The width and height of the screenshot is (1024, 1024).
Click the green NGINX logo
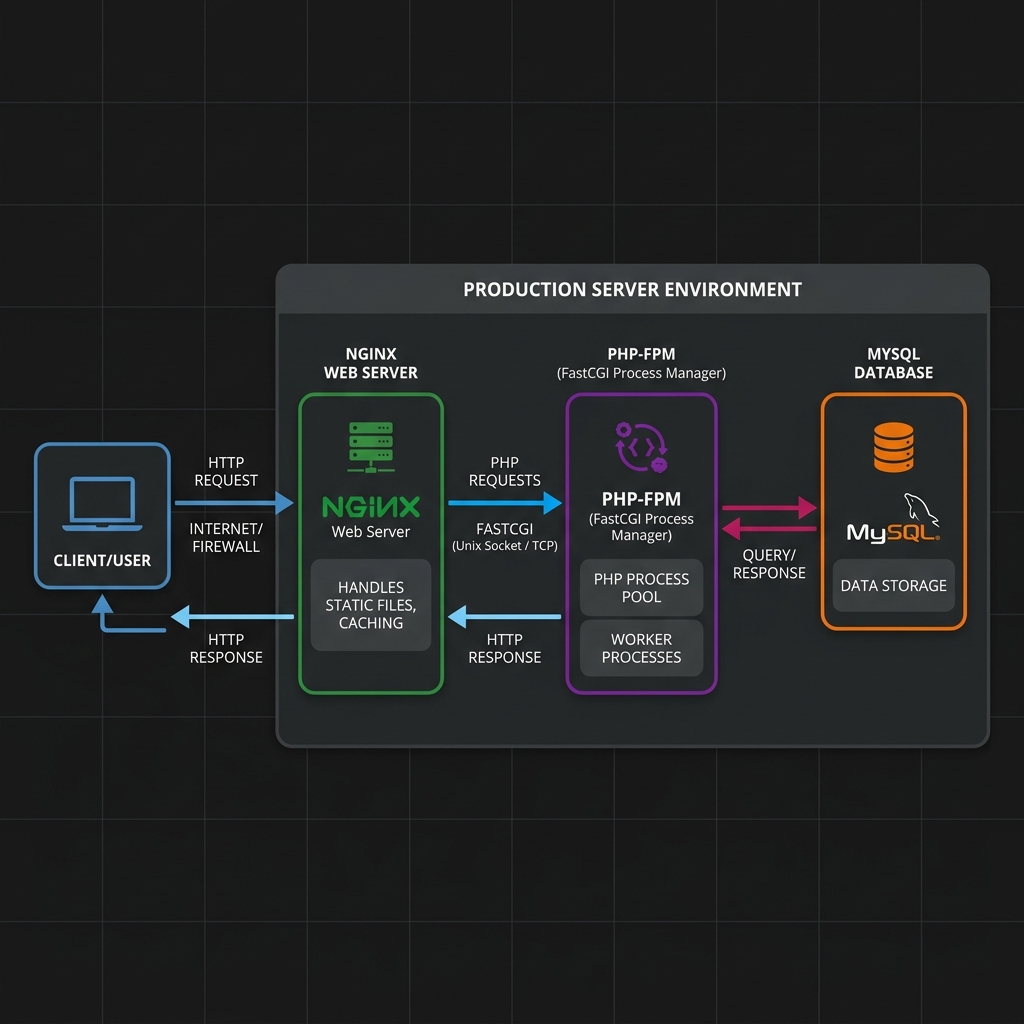[x=371, y=507]
